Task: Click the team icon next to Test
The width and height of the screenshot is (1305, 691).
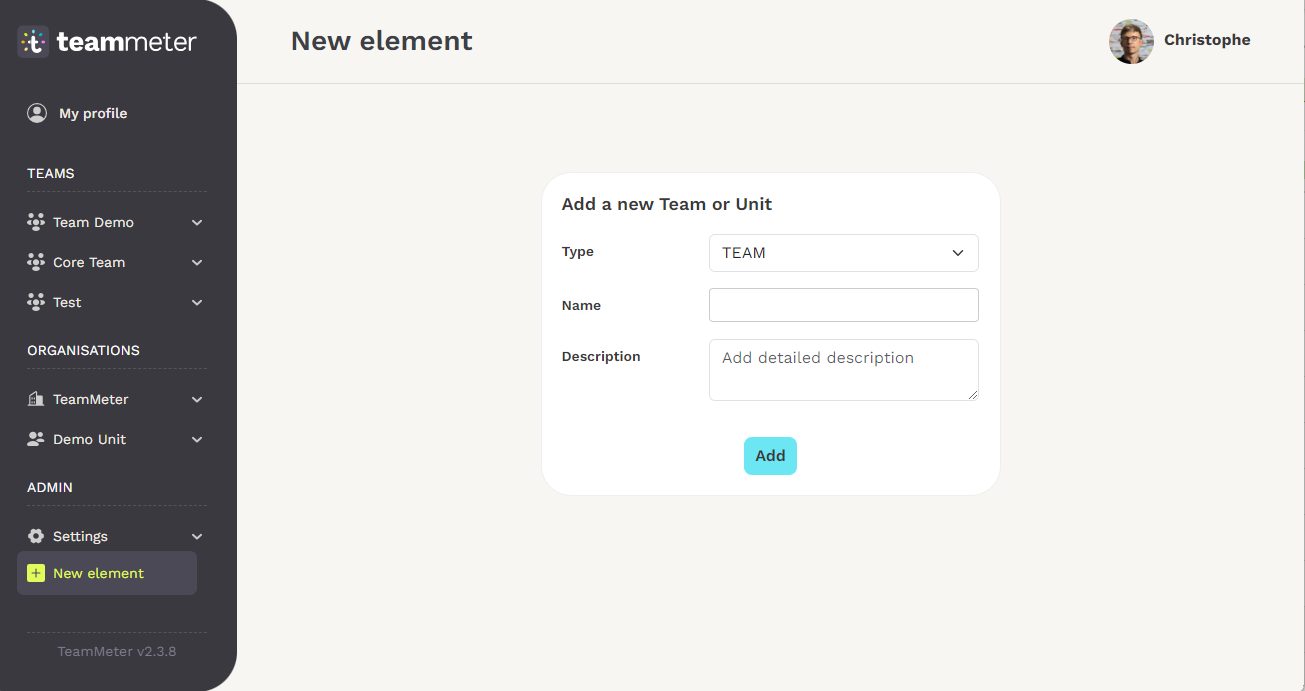Action: coord(36,302)
